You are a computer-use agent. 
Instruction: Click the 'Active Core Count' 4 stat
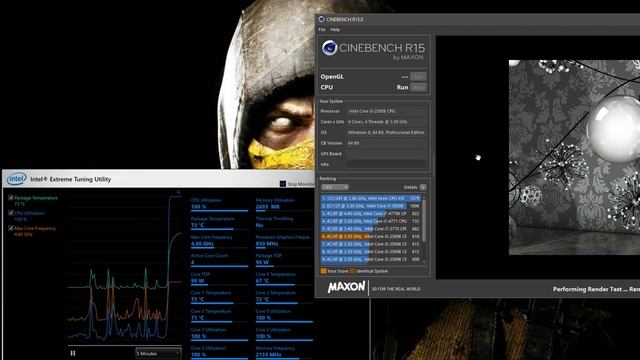219,259
